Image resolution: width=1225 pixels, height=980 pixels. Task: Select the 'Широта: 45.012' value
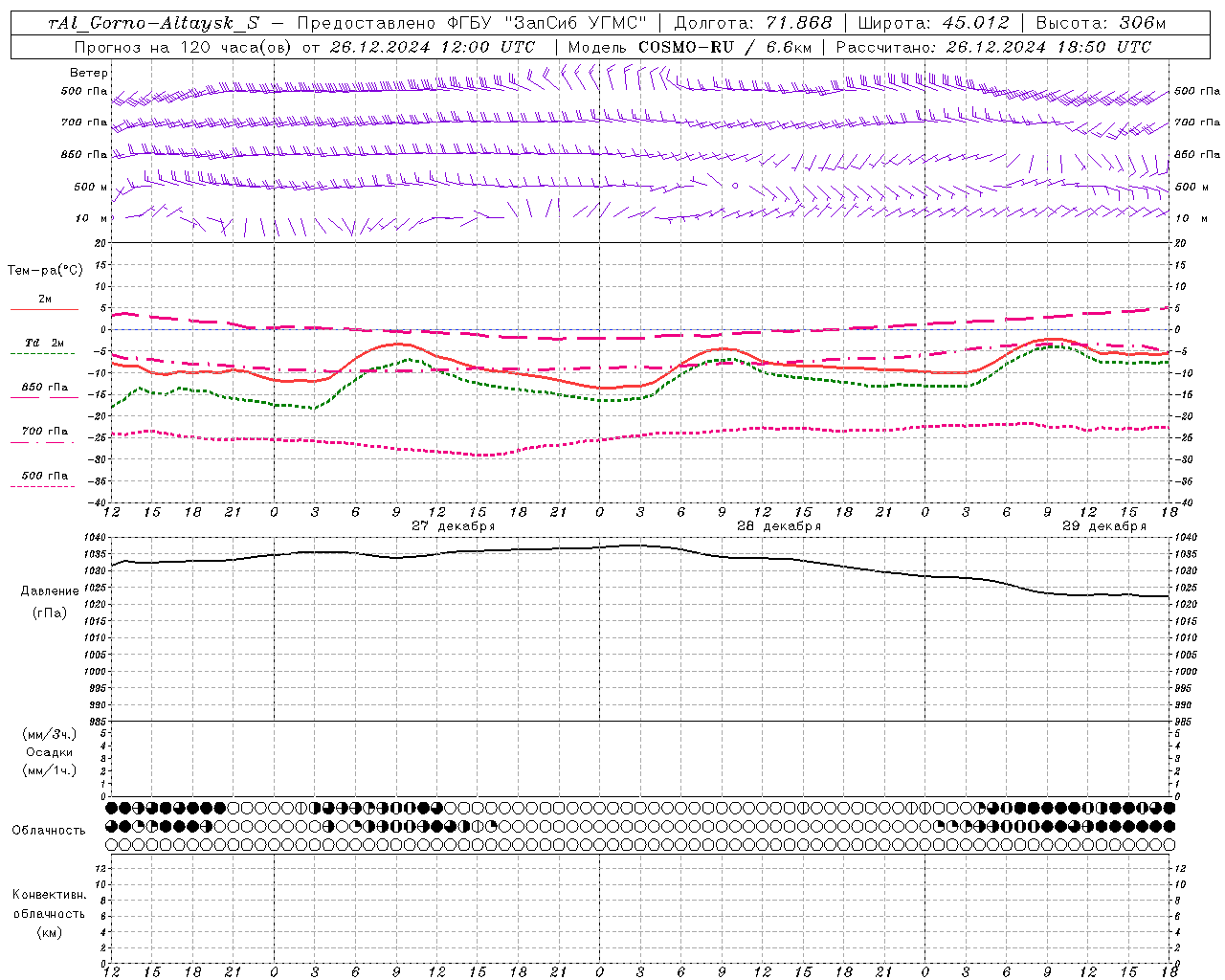point(933,23)
